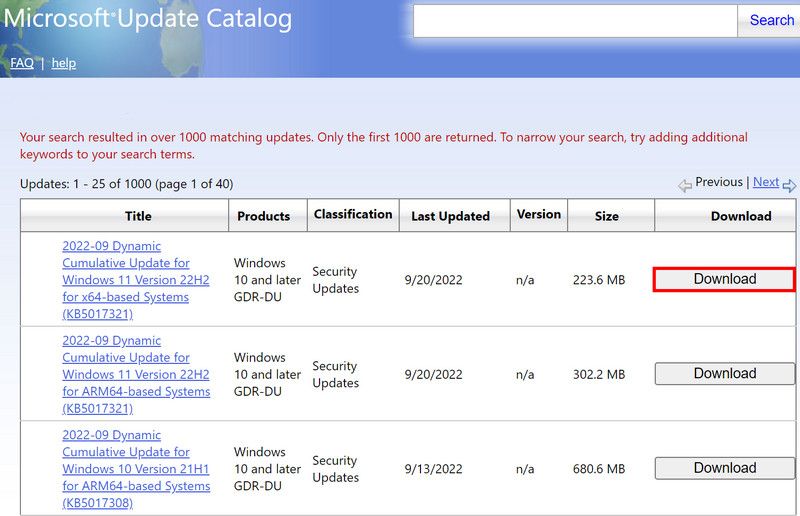The width and height of the screenshot is (800, 516).
Task: Click the previous page arrow icon
Action: 685,185
